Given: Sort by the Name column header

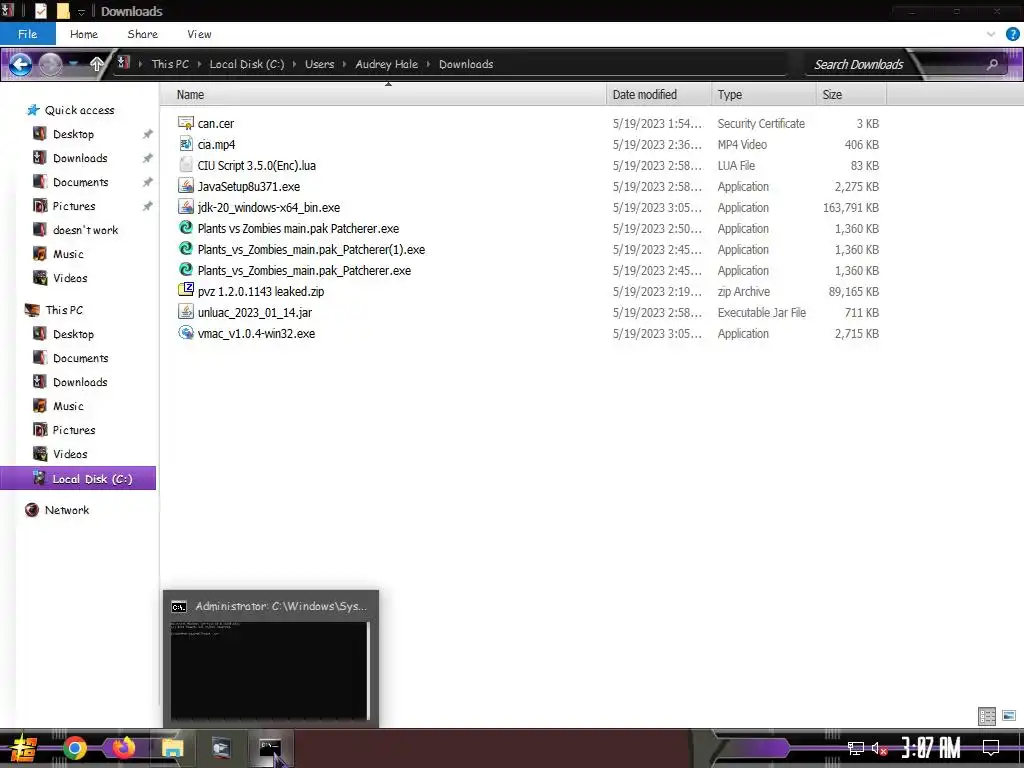Looking at the screenshot, I should pos(383,95).
